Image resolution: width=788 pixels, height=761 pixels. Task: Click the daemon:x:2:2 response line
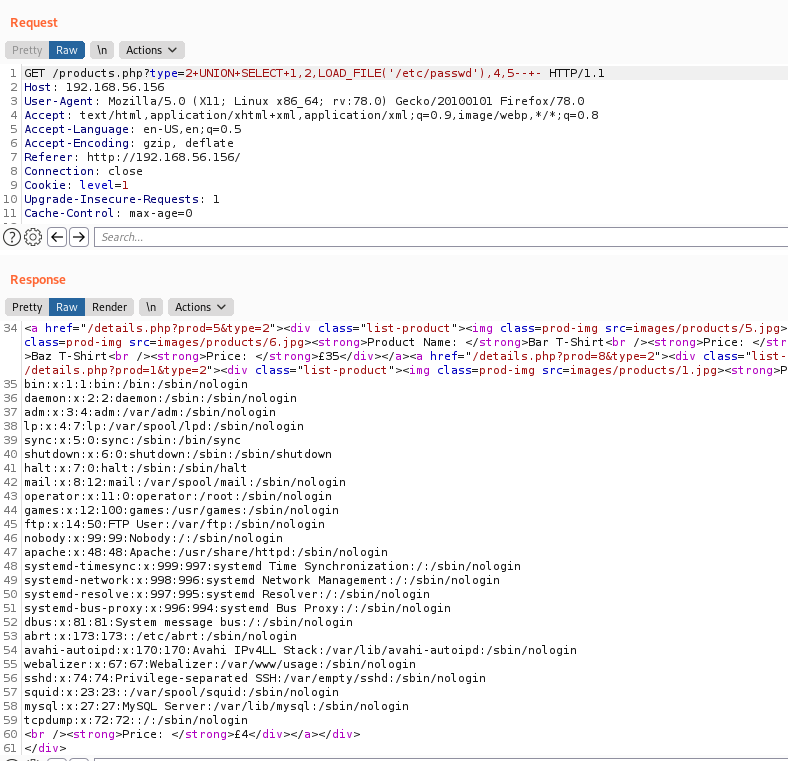[160, 399]
